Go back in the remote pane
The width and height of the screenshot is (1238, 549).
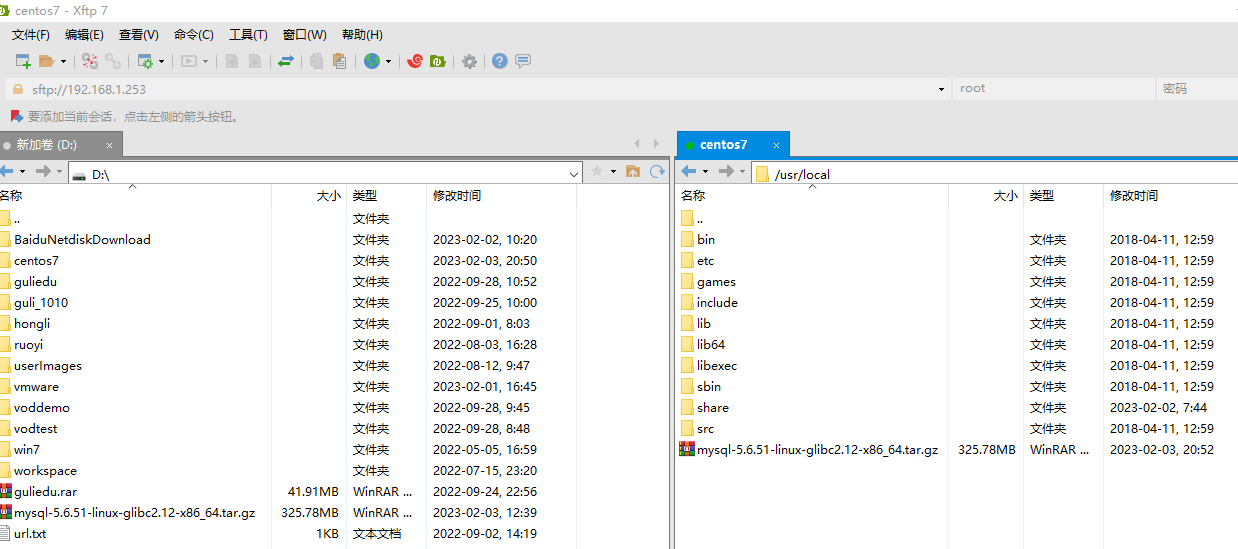[x=688, y=172]
